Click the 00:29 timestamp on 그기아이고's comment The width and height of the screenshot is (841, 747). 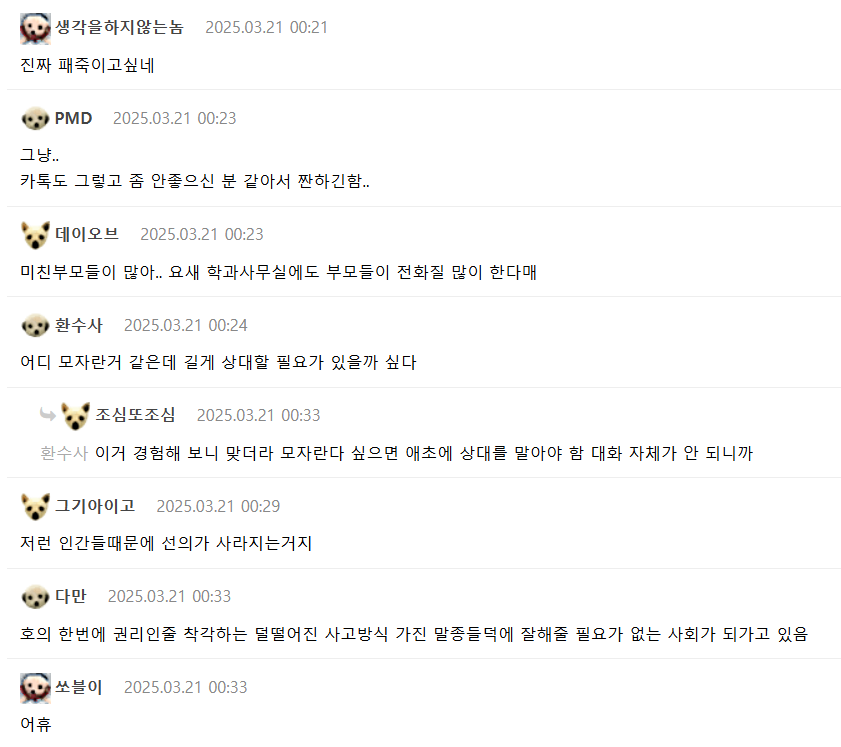tap(218, 506)
